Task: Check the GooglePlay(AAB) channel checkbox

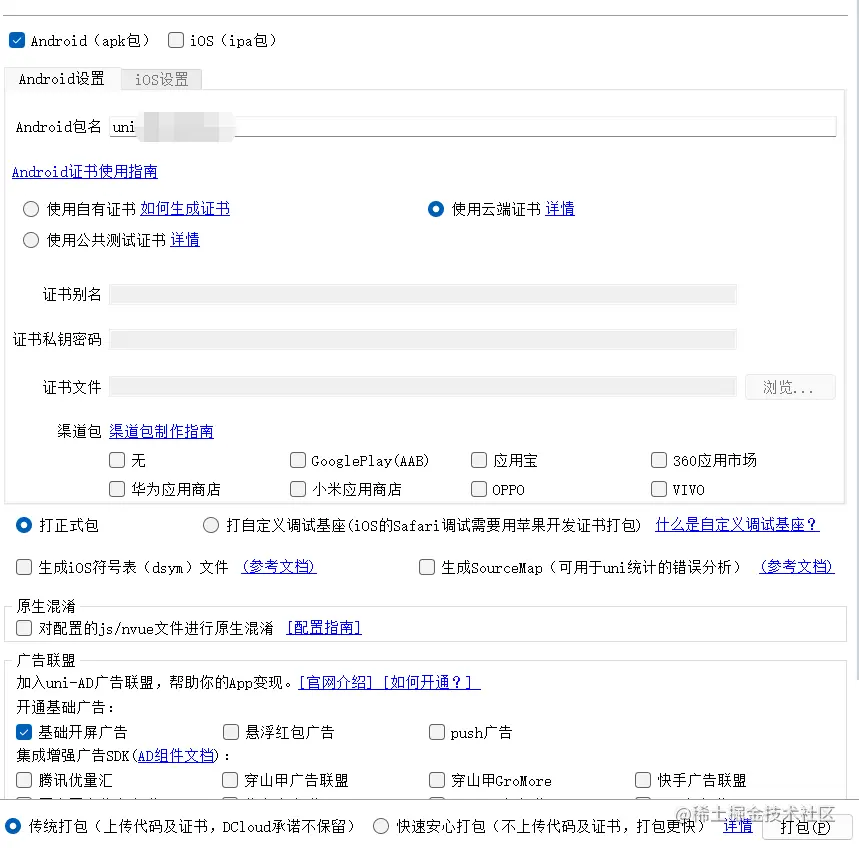Action: pyautogui.click(x=297, y=460)
